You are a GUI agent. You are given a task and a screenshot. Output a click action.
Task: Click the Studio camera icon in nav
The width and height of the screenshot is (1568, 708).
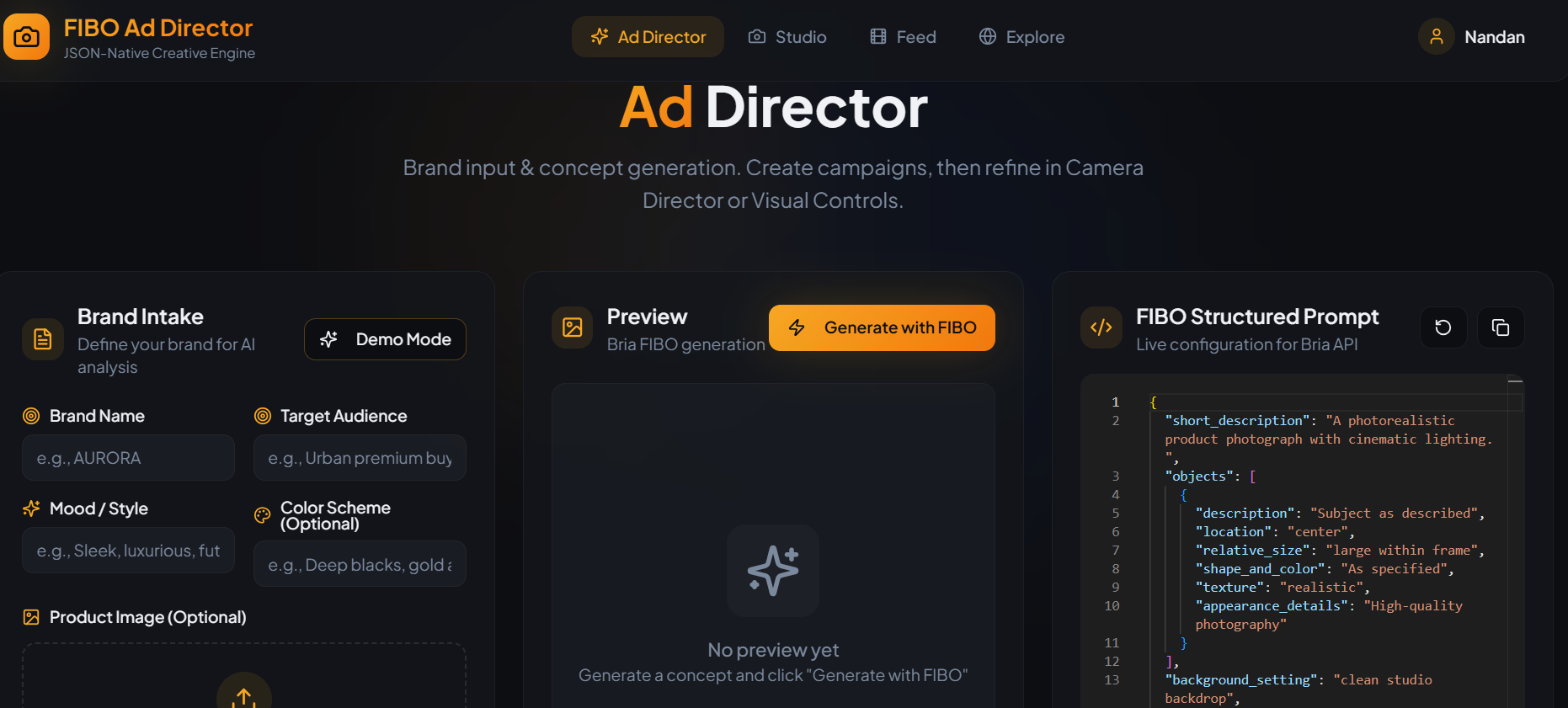pos(757,37)
